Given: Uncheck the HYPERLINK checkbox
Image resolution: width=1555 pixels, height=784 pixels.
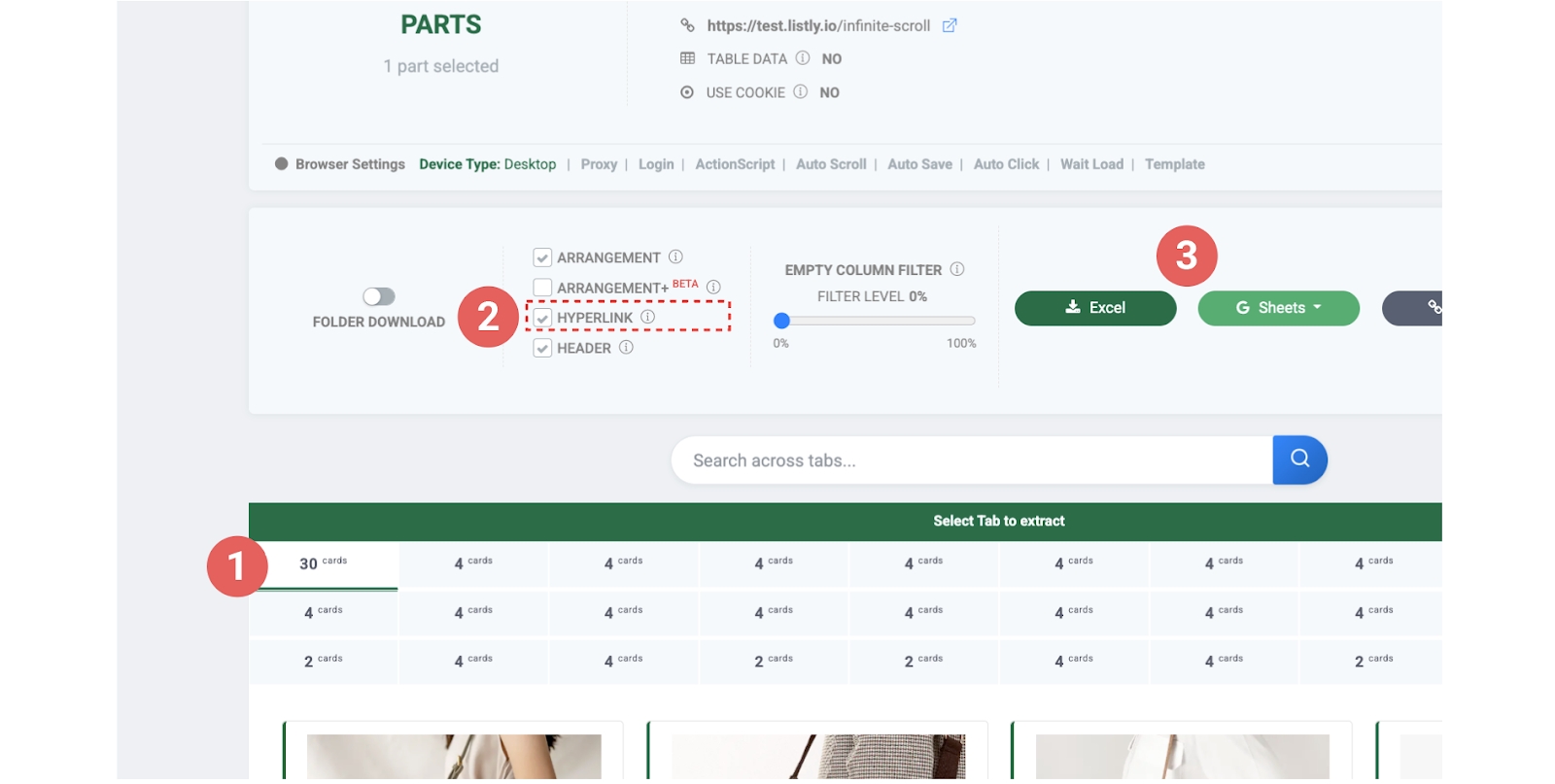Looking at the screenshot, I should (x=542, y=319).
